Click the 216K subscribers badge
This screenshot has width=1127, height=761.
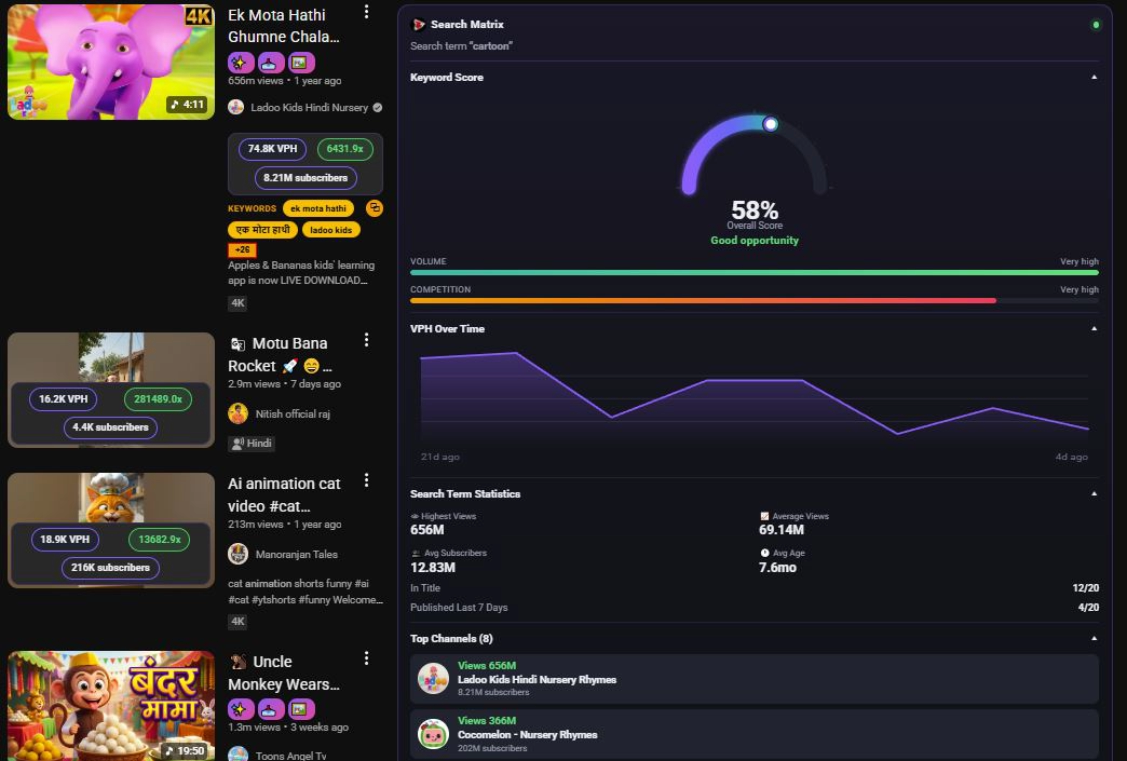(111, 567)
